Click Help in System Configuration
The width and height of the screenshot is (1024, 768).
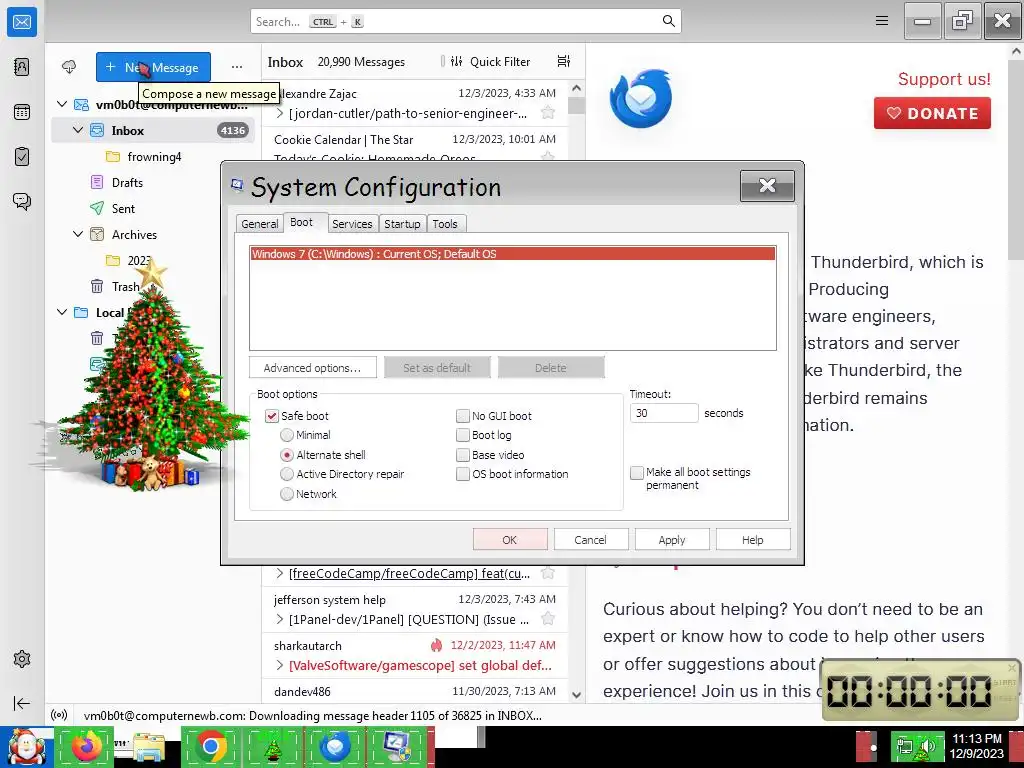[752, 539]
